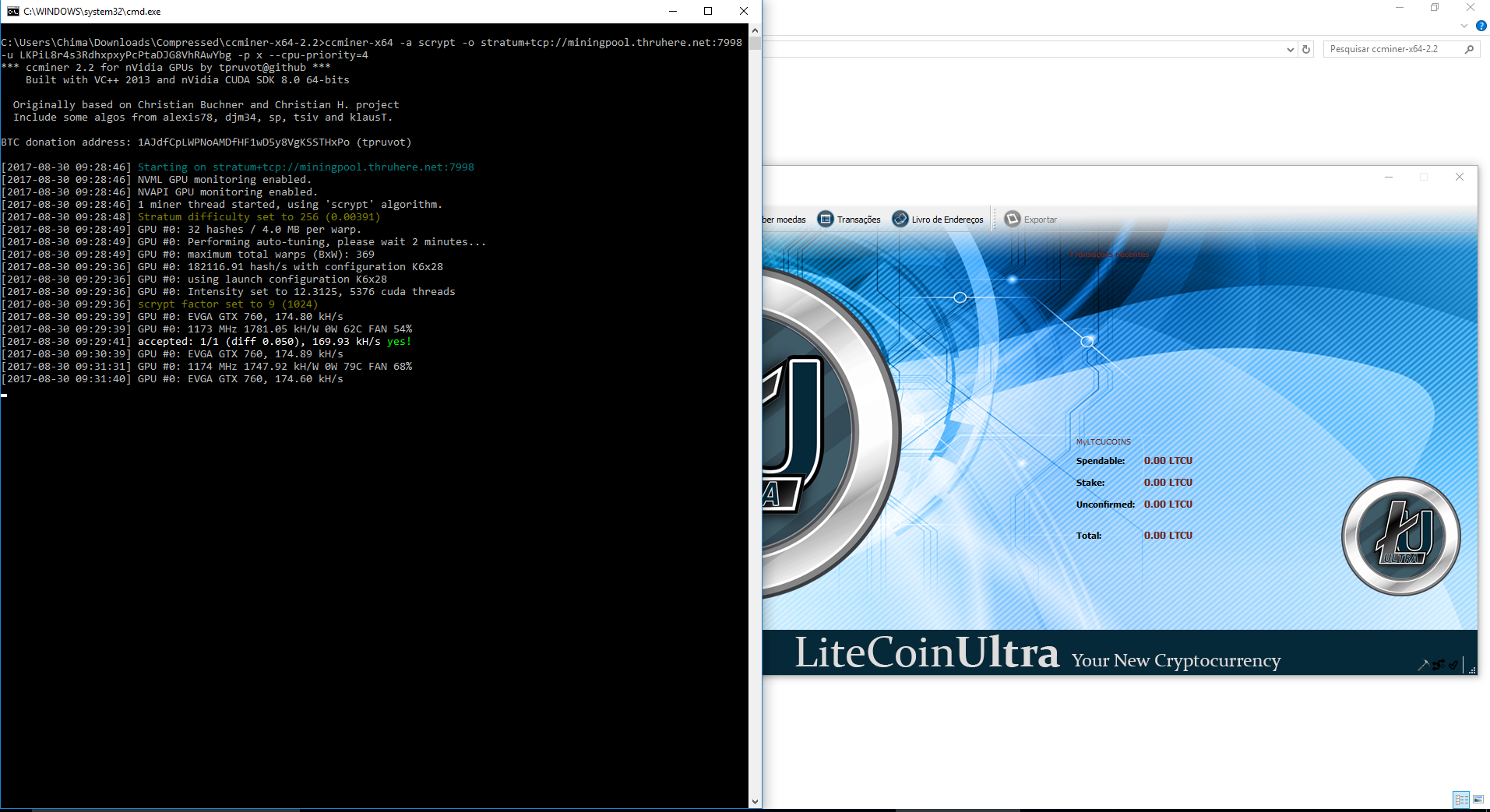Click the Total 0.00 LTCU value
The image size is (1490, 812).
coord(1168,536)
